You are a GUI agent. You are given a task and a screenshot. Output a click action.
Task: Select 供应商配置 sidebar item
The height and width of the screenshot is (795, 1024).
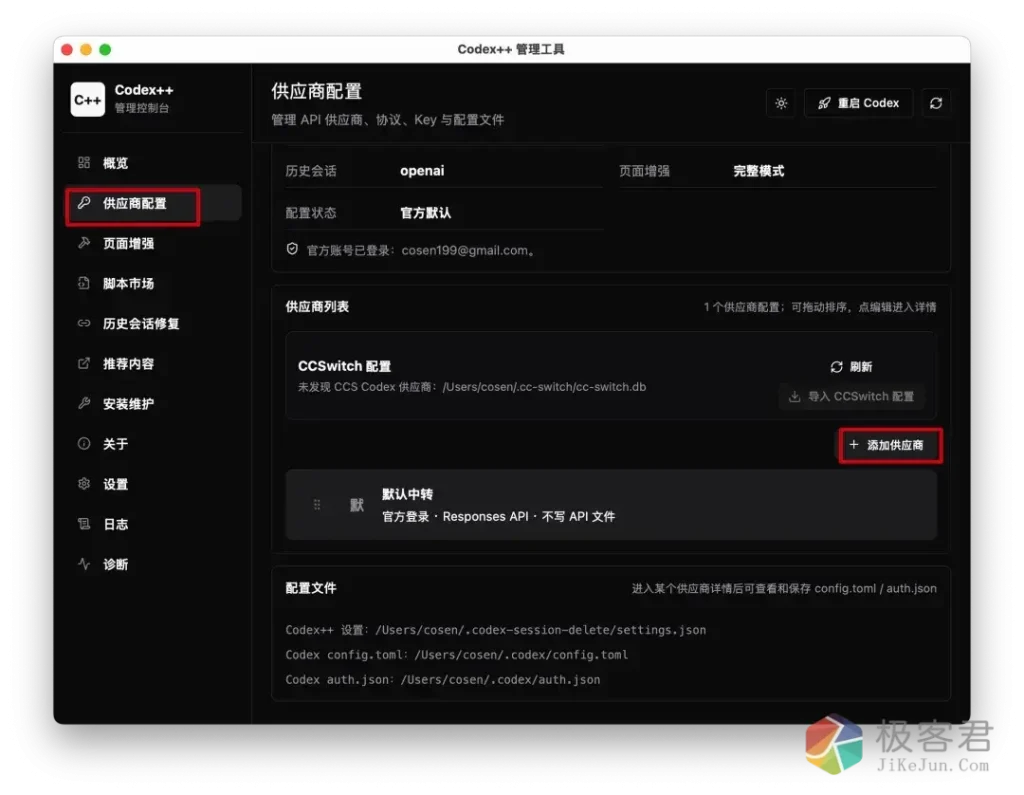tap(152, 203)
